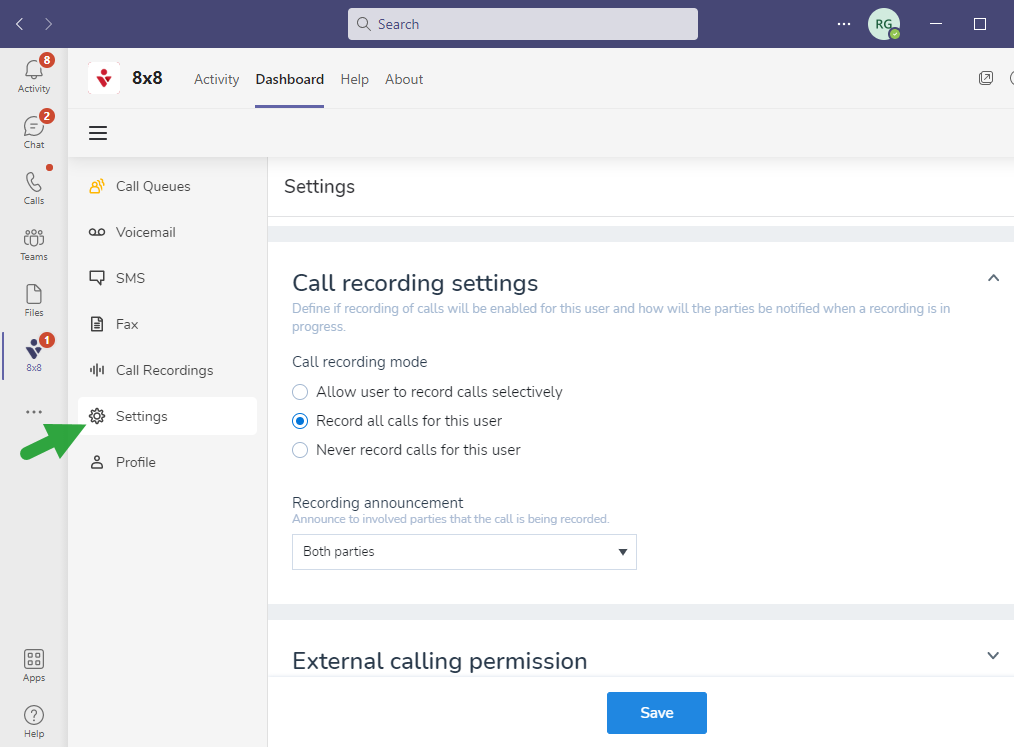The image size is (1014, 747).
Task: Open Files in the Teams sidebar
Action: click(x=34, y=296)
